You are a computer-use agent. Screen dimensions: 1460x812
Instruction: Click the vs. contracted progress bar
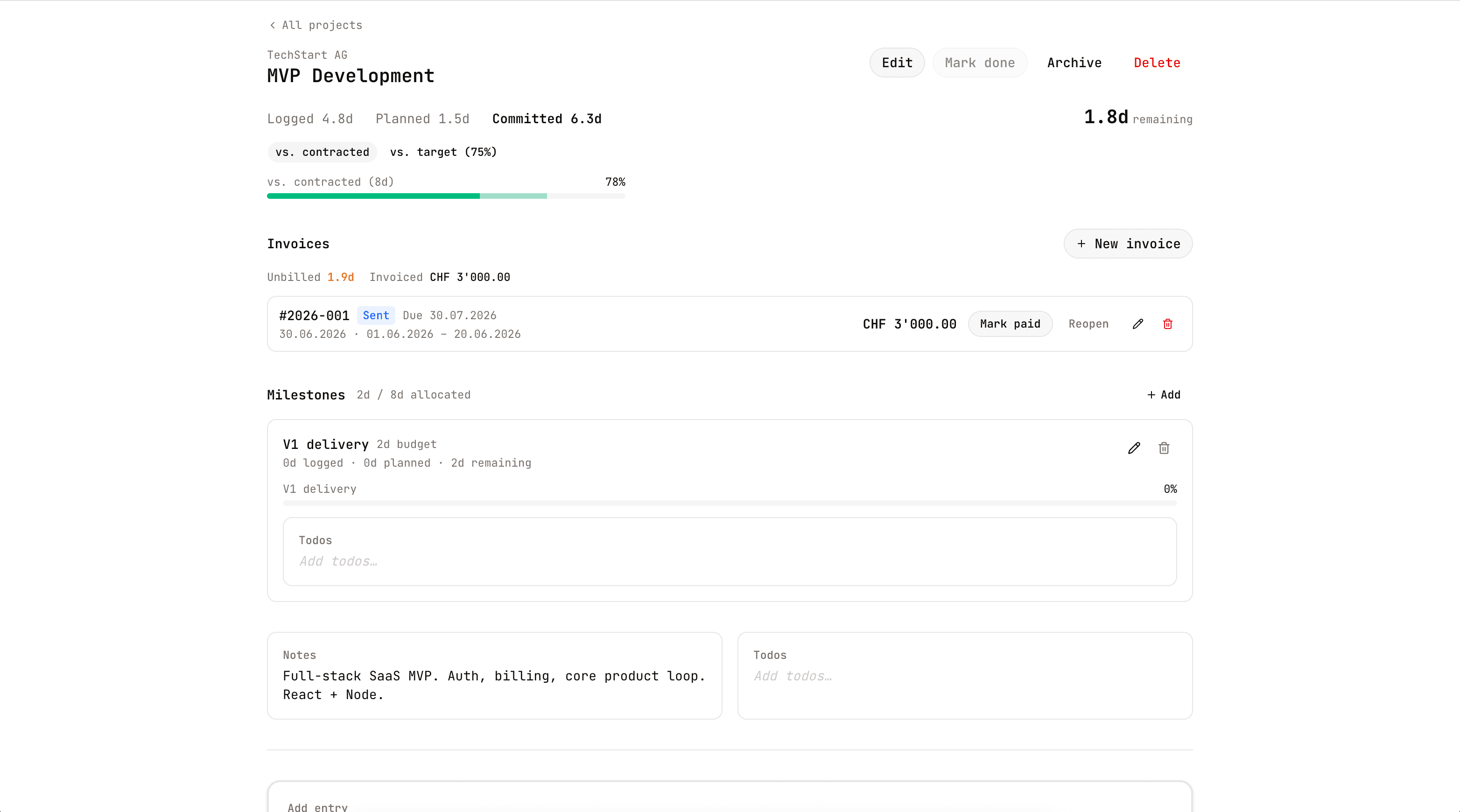click(x=446, y=196)
